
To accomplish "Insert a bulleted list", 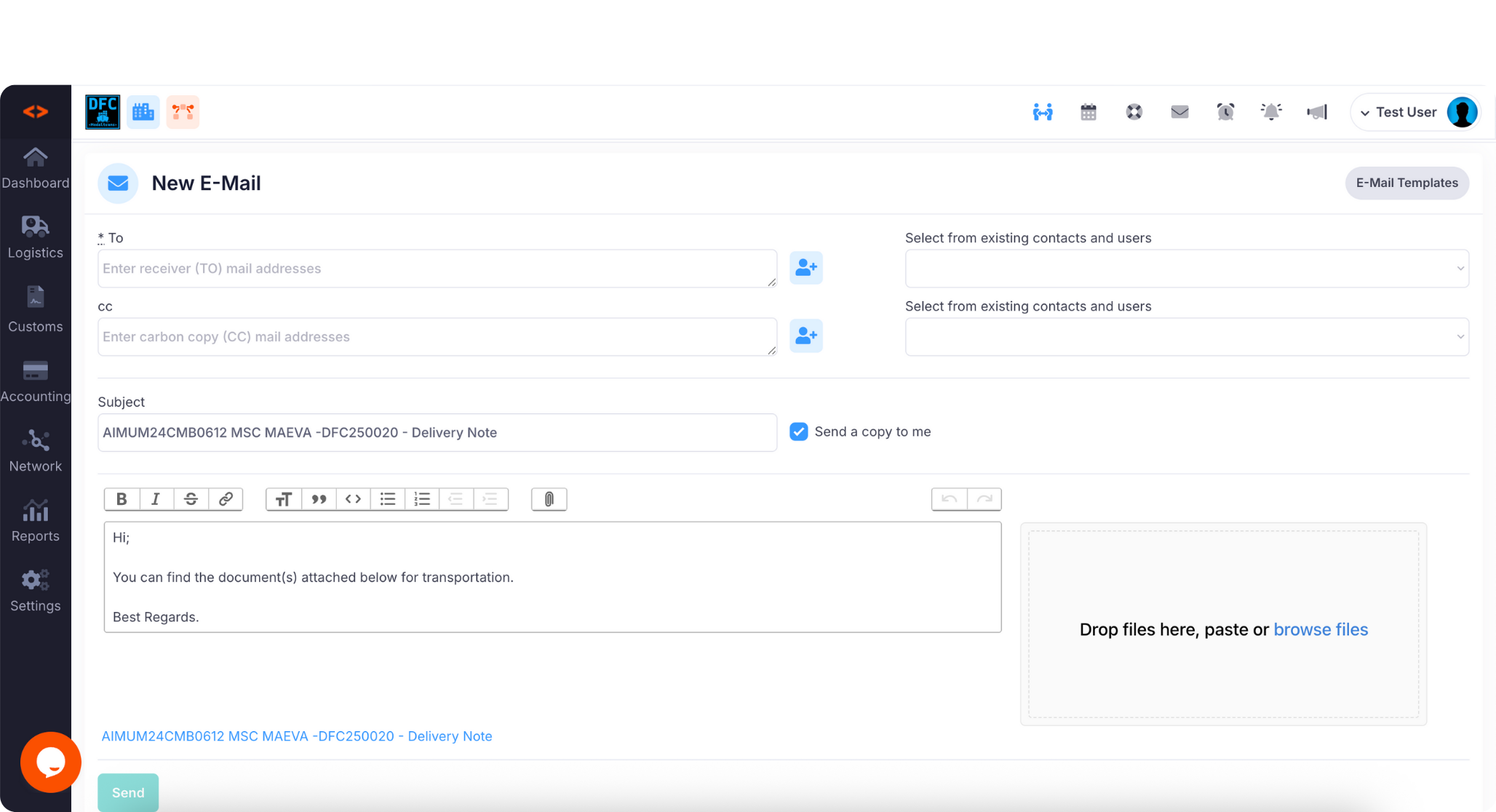I will 388,499.
